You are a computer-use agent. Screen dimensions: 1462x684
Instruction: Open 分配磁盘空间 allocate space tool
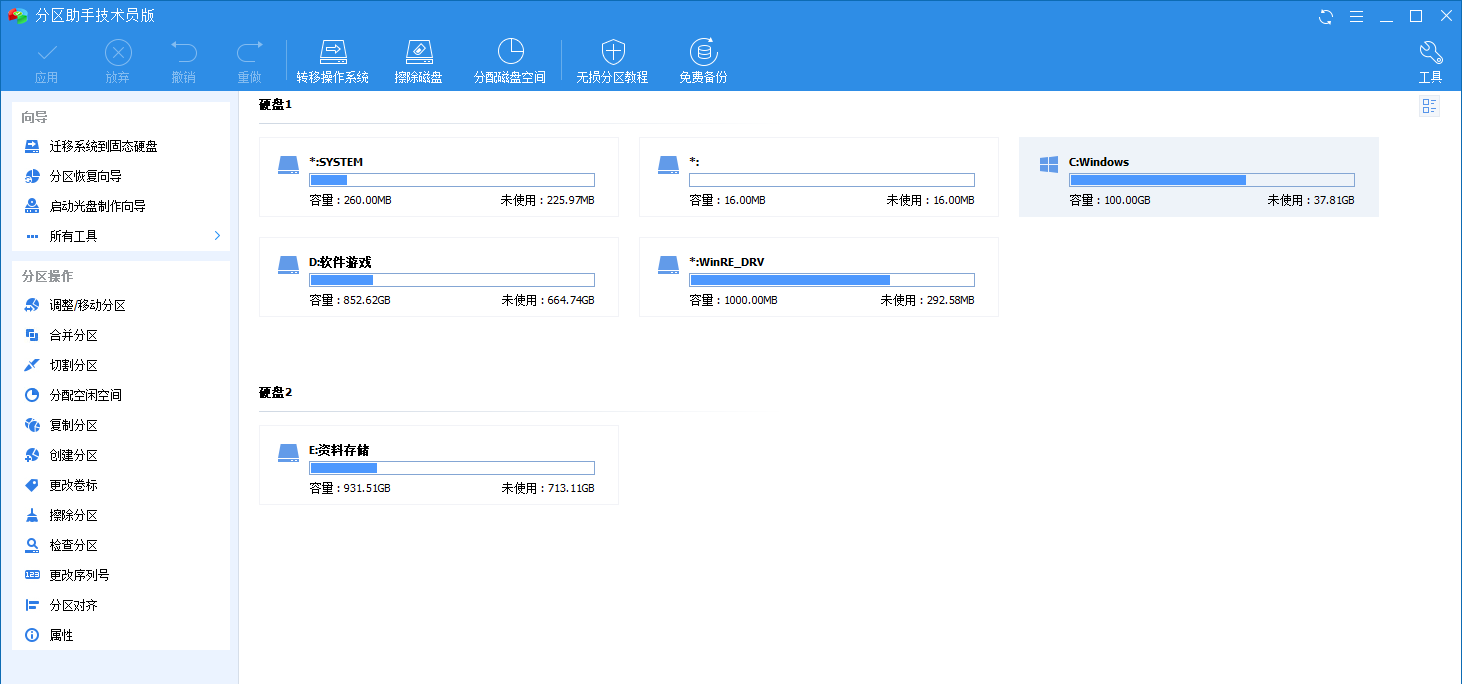pyautogui.click(x=510, y=62)
